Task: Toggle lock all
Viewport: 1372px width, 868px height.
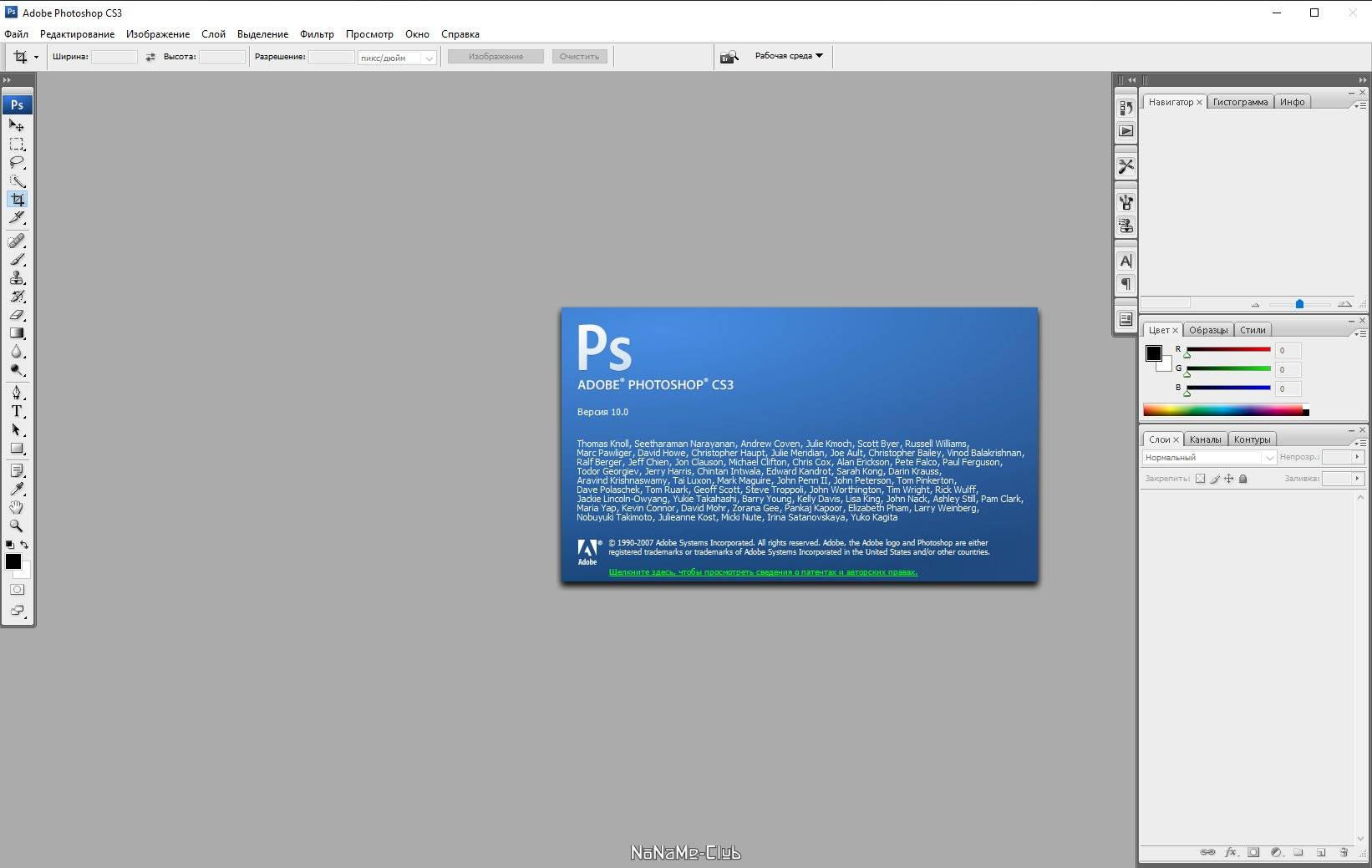Action: 1242,479
